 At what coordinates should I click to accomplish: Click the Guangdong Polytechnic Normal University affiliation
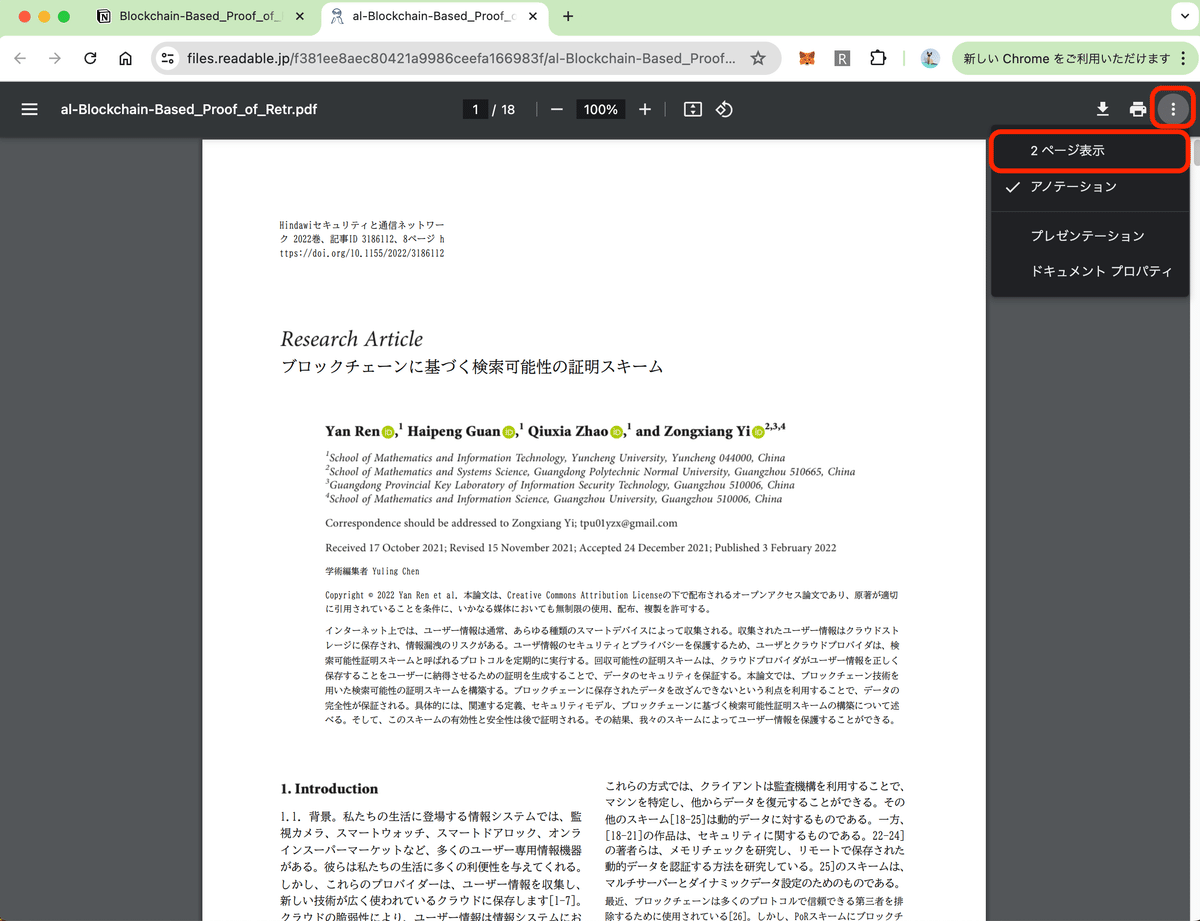coord(590,471)
